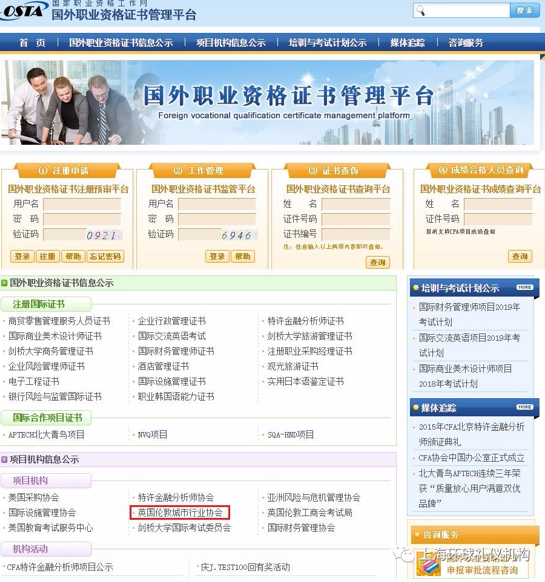The height and width of the screenshot is (582, 545).
Task: Click MORE icon beside 媒体追踪
Action: pyautogui.click(x=525, y=407)
